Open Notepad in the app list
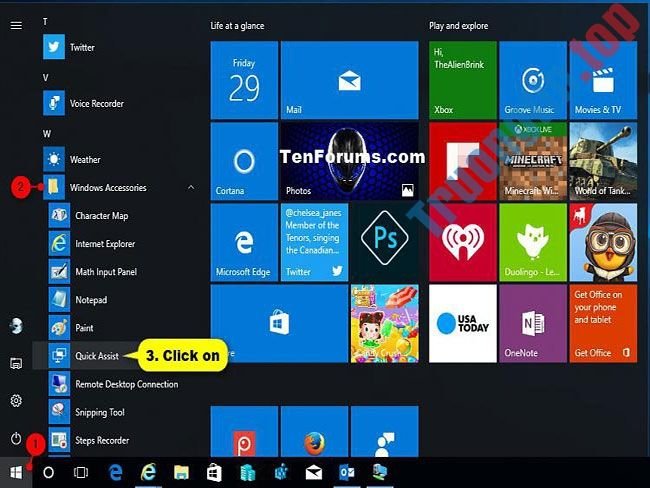The height and width of the screenshot is (488, 650). tap(90, 300)
